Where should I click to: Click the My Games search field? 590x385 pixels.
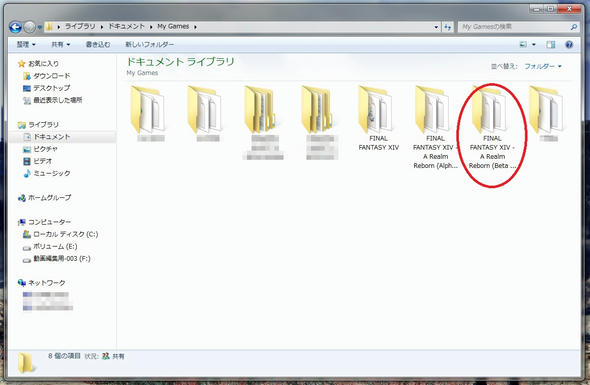click(514, 27)
